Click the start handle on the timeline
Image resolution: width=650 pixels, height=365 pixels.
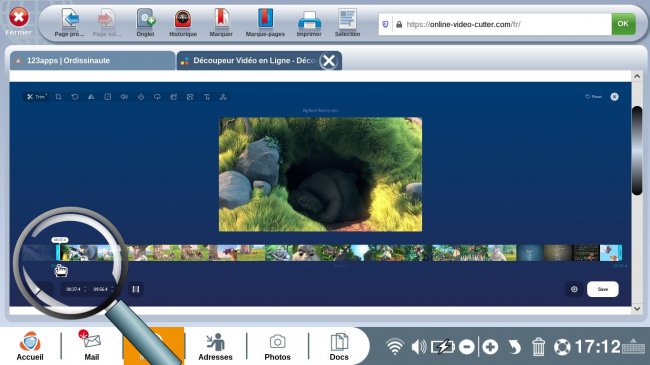coord(58,253)
